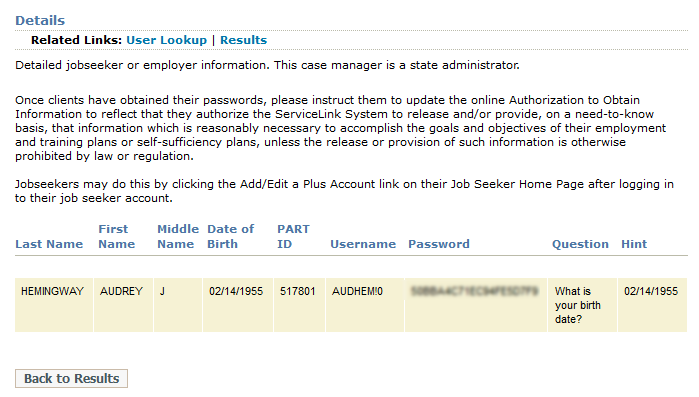This screenshot has width=699, height=397.
Task: Select the AUDREY first name cell
Action: click(123, 305)
